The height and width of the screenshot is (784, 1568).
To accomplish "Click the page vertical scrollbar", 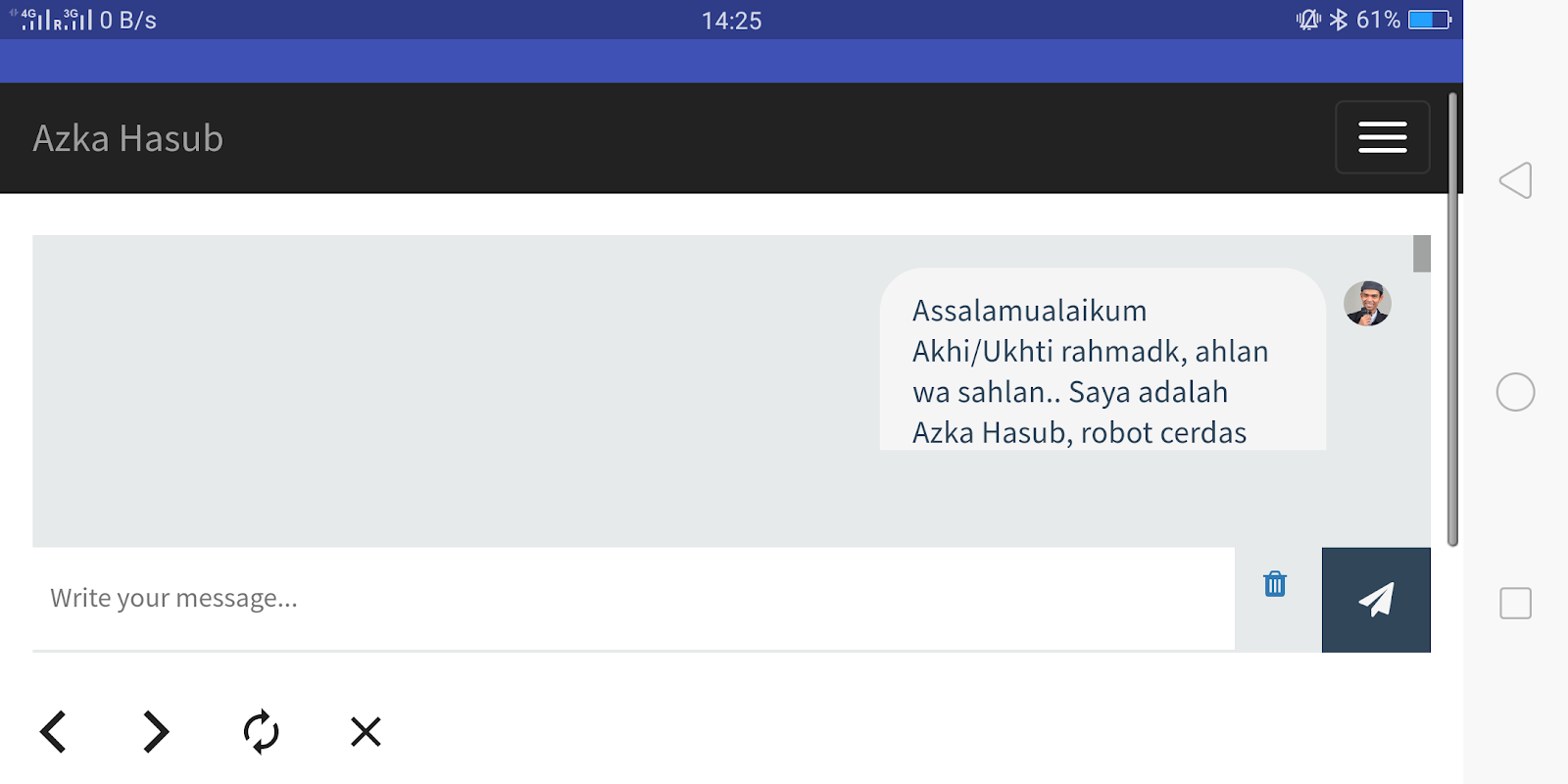I will (1453, 319).
